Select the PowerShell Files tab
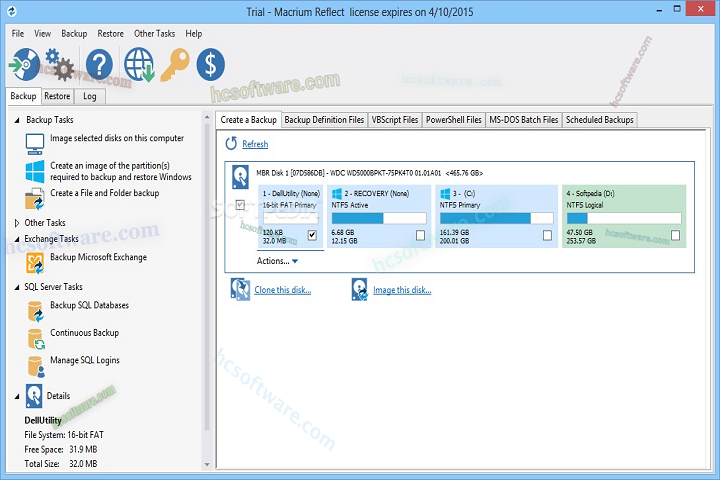This screenshot has width=720, height=480. 454,120
